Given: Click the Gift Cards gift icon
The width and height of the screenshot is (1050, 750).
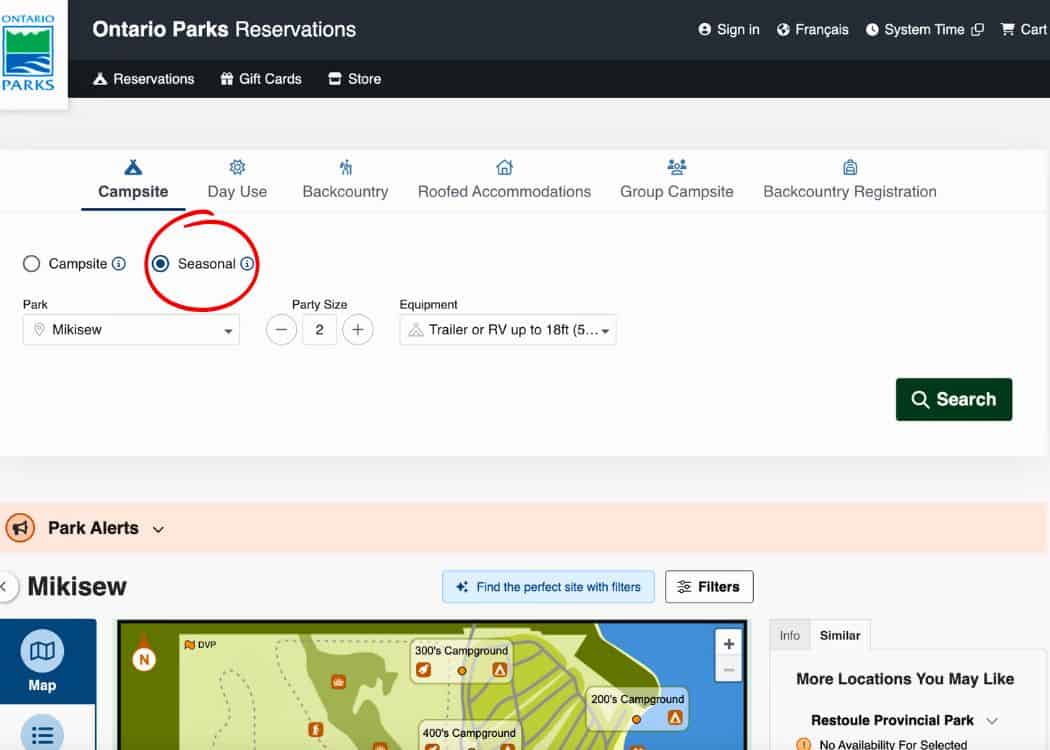Looking at the screenshot, I should pos(226,79).
